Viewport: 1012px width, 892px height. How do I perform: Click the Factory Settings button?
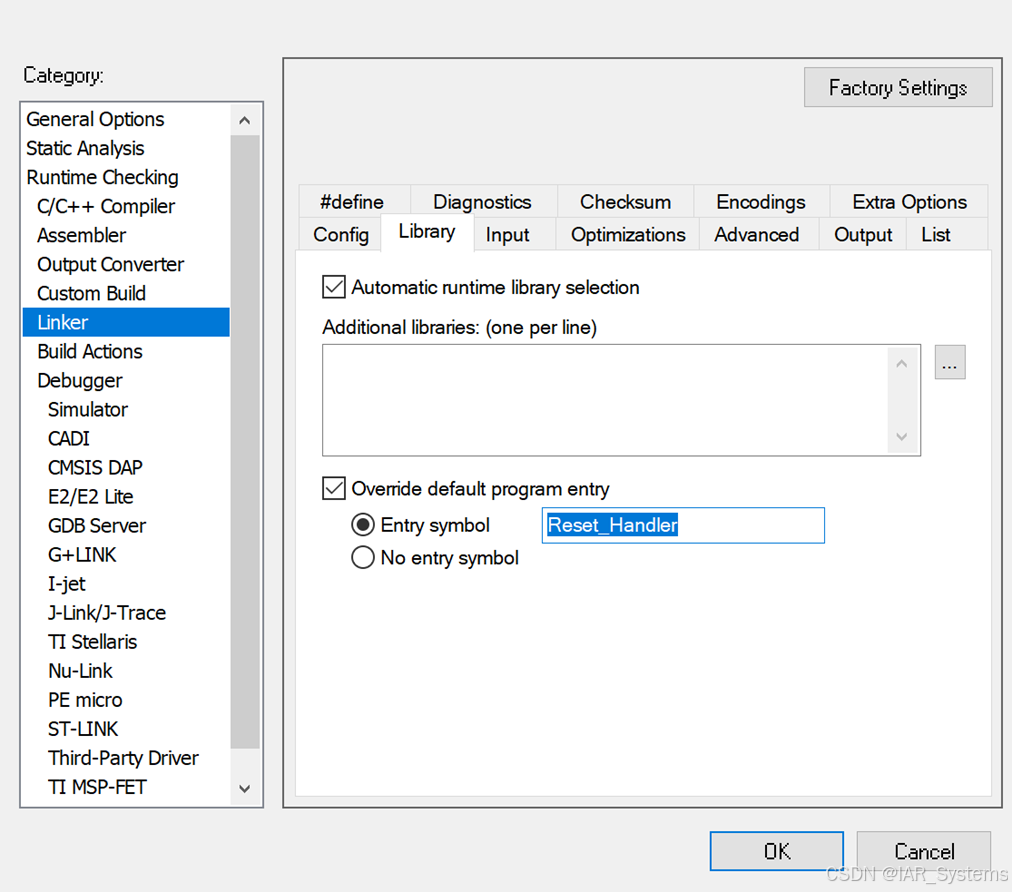click(897, 87)
